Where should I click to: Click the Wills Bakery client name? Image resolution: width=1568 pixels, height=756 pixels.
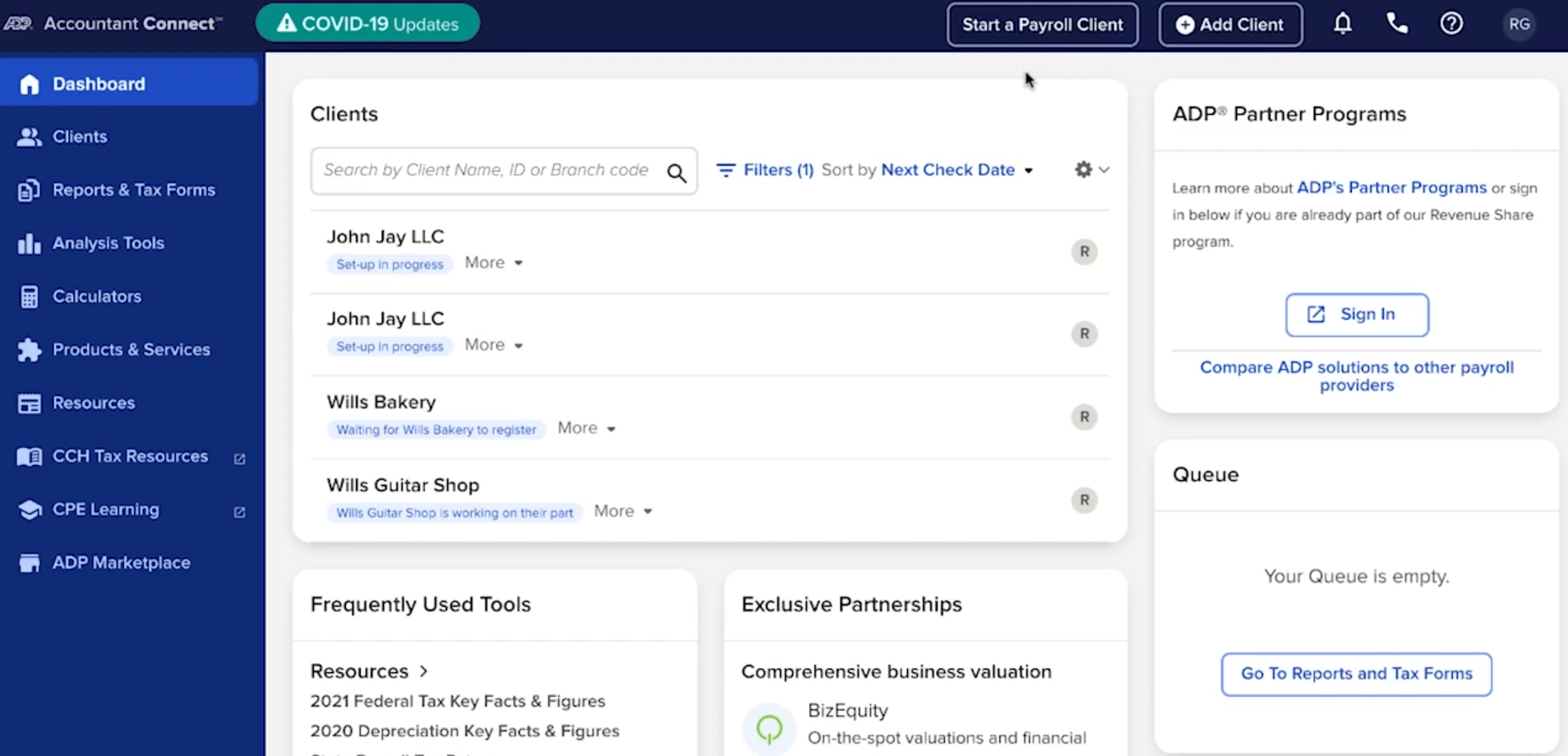(381, 402)
